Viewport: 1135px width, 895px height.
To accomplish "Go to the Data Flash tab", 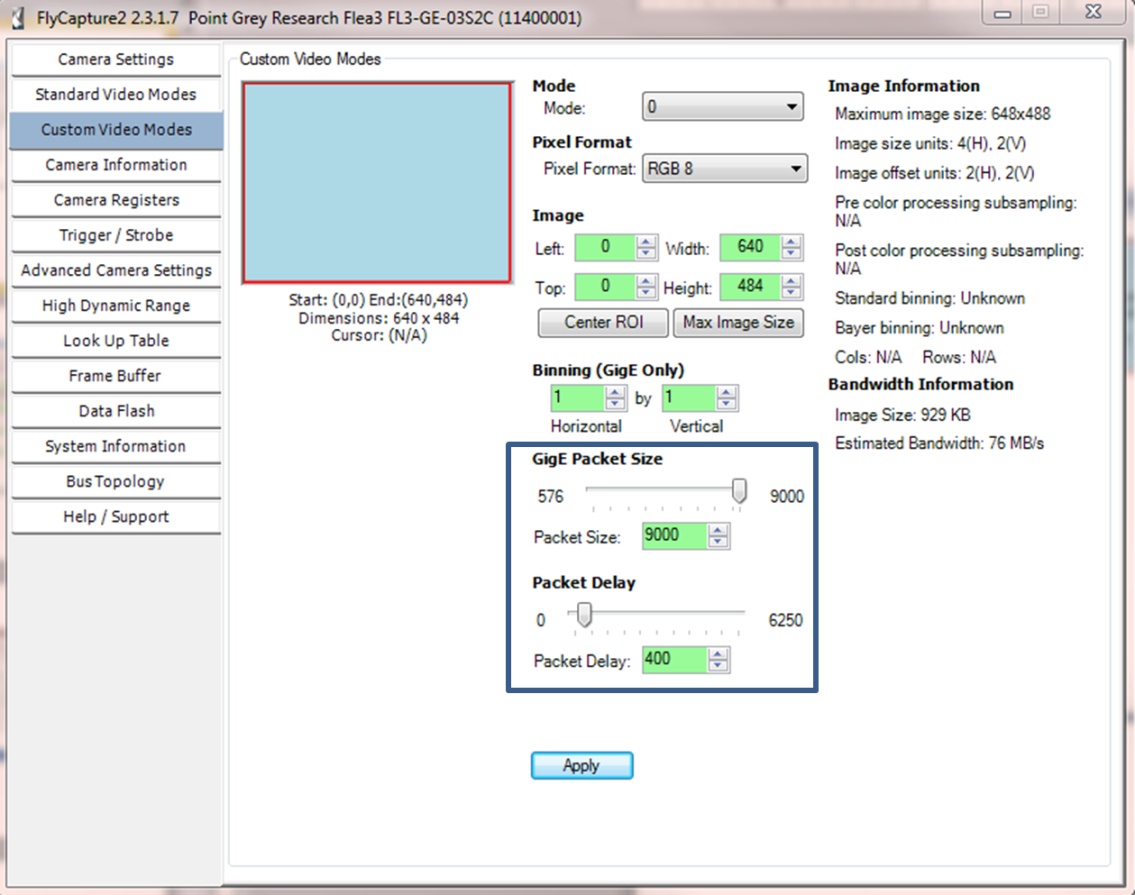I will (x=116, y=411).
